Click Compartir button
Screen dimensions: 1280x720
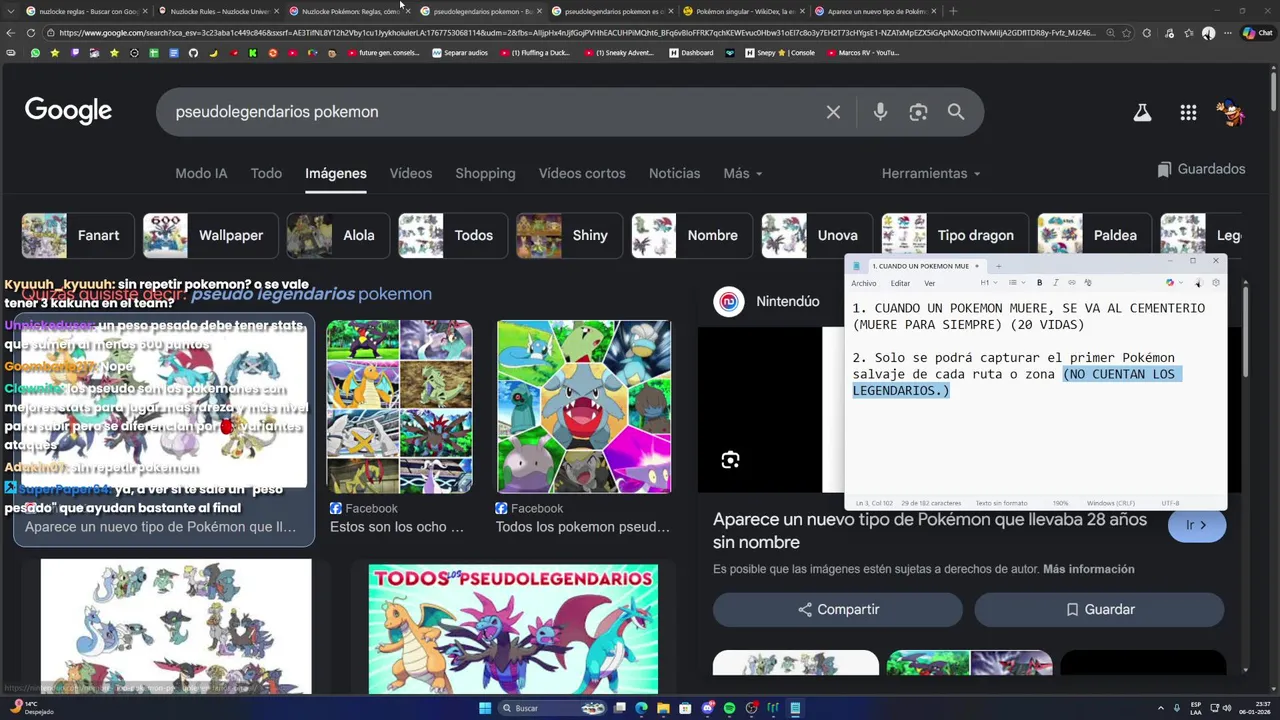[x=838, y=609]
